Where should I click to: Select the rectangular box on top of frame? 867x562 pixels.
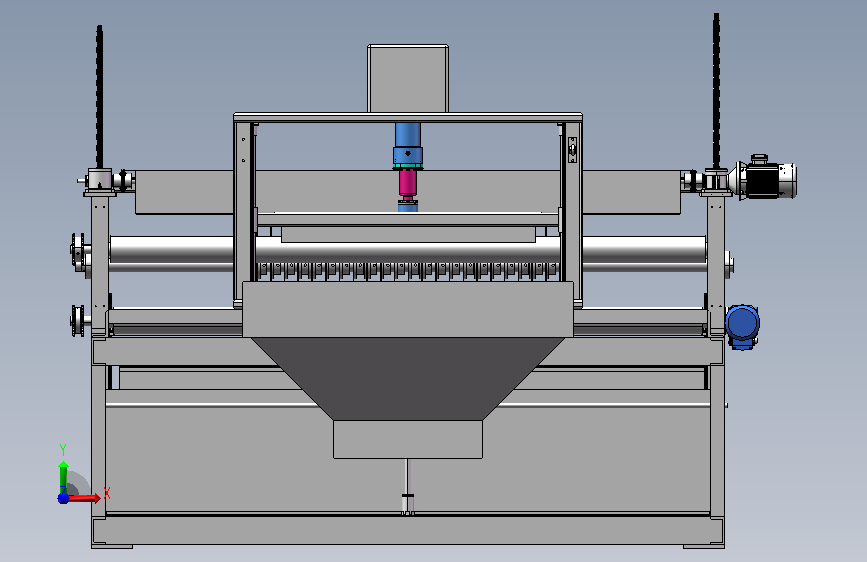[408, 79]
